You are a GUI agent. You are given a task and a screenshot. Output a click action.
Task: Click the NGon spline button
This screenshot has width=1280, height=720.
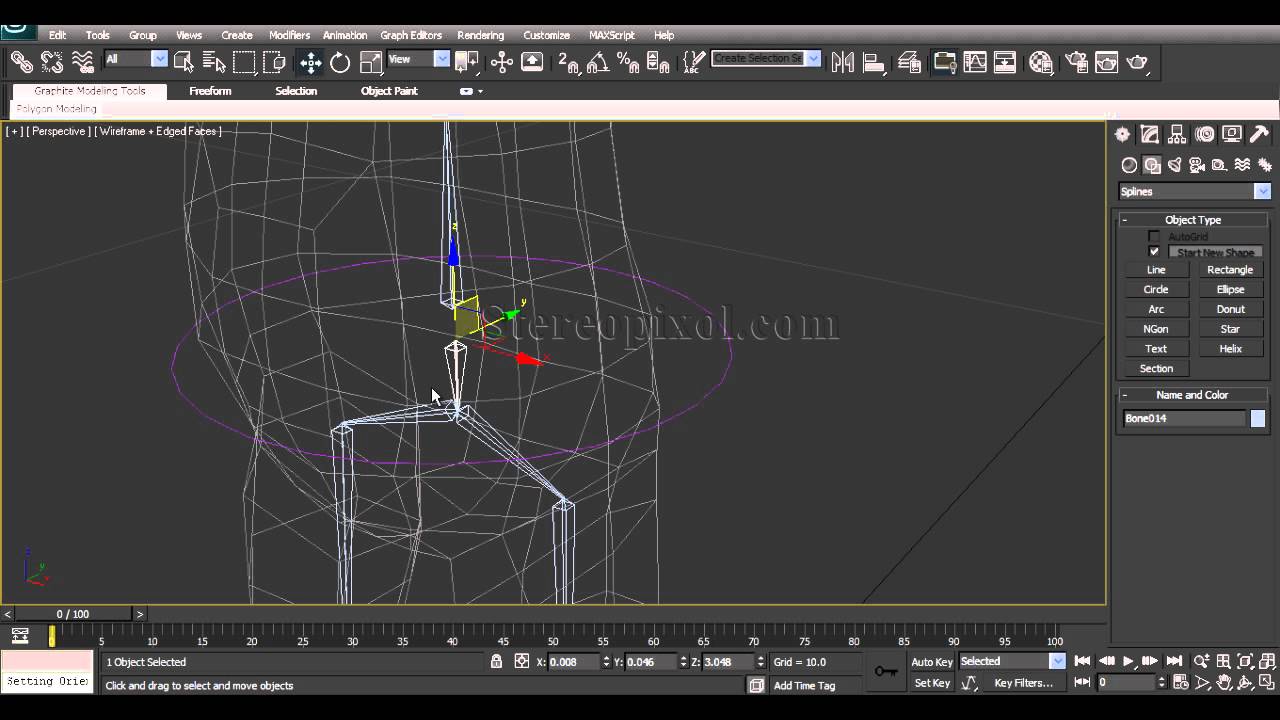(x=1156, y=329)
